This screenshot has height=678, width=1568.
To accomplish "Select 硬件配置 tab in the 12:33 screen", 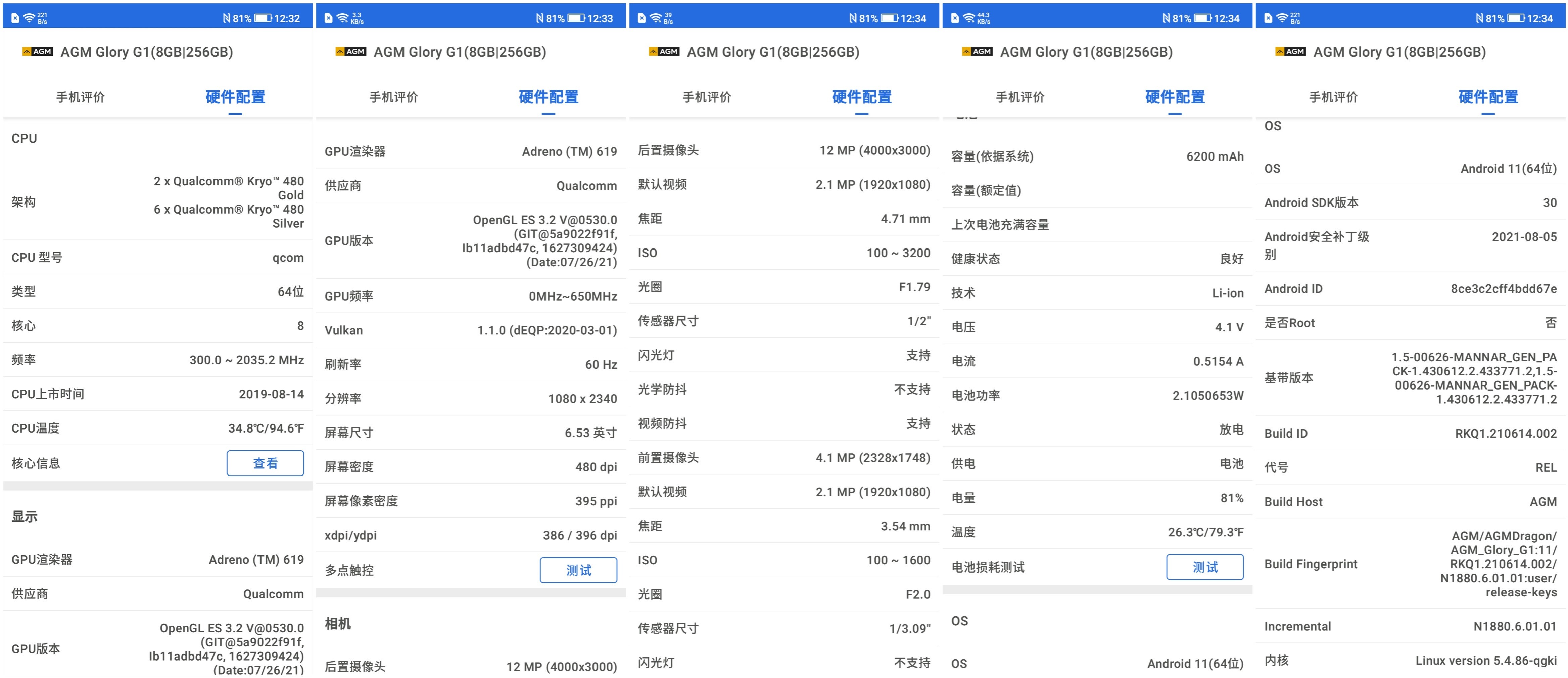I will (x=549, y=97).
